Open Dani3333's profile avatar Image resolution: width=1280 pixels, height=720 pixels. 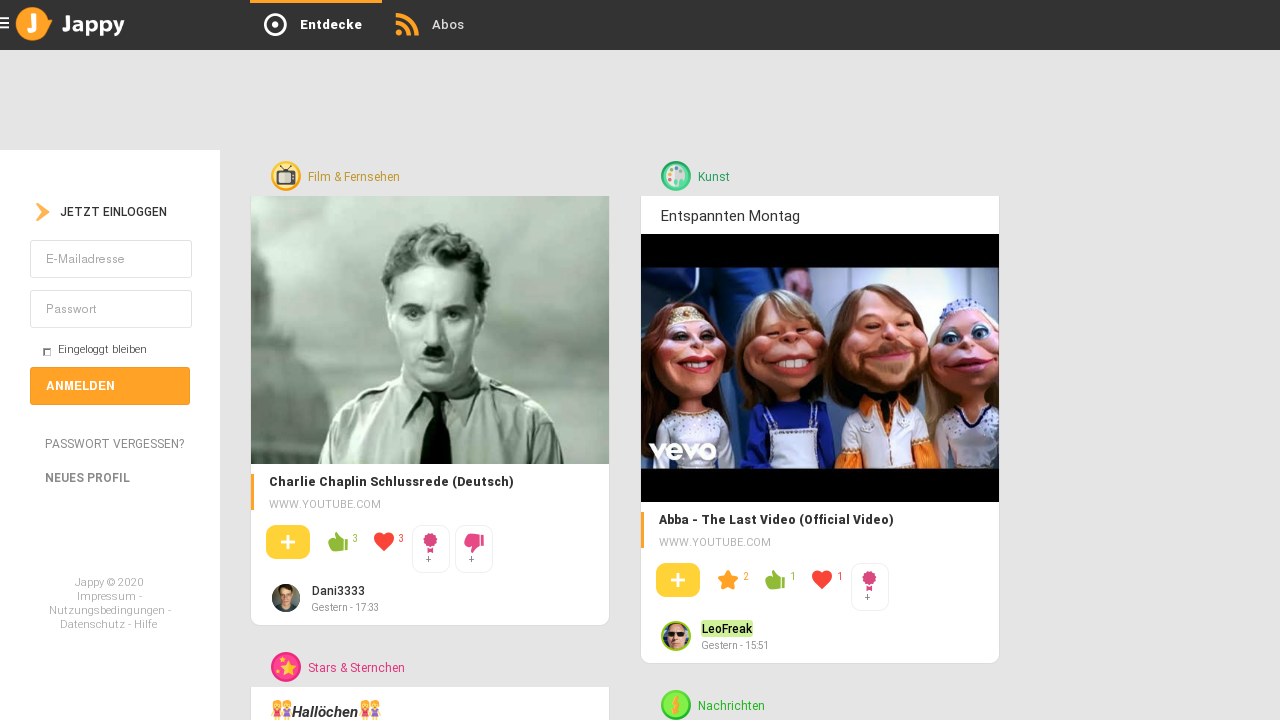tap(286, 598)
